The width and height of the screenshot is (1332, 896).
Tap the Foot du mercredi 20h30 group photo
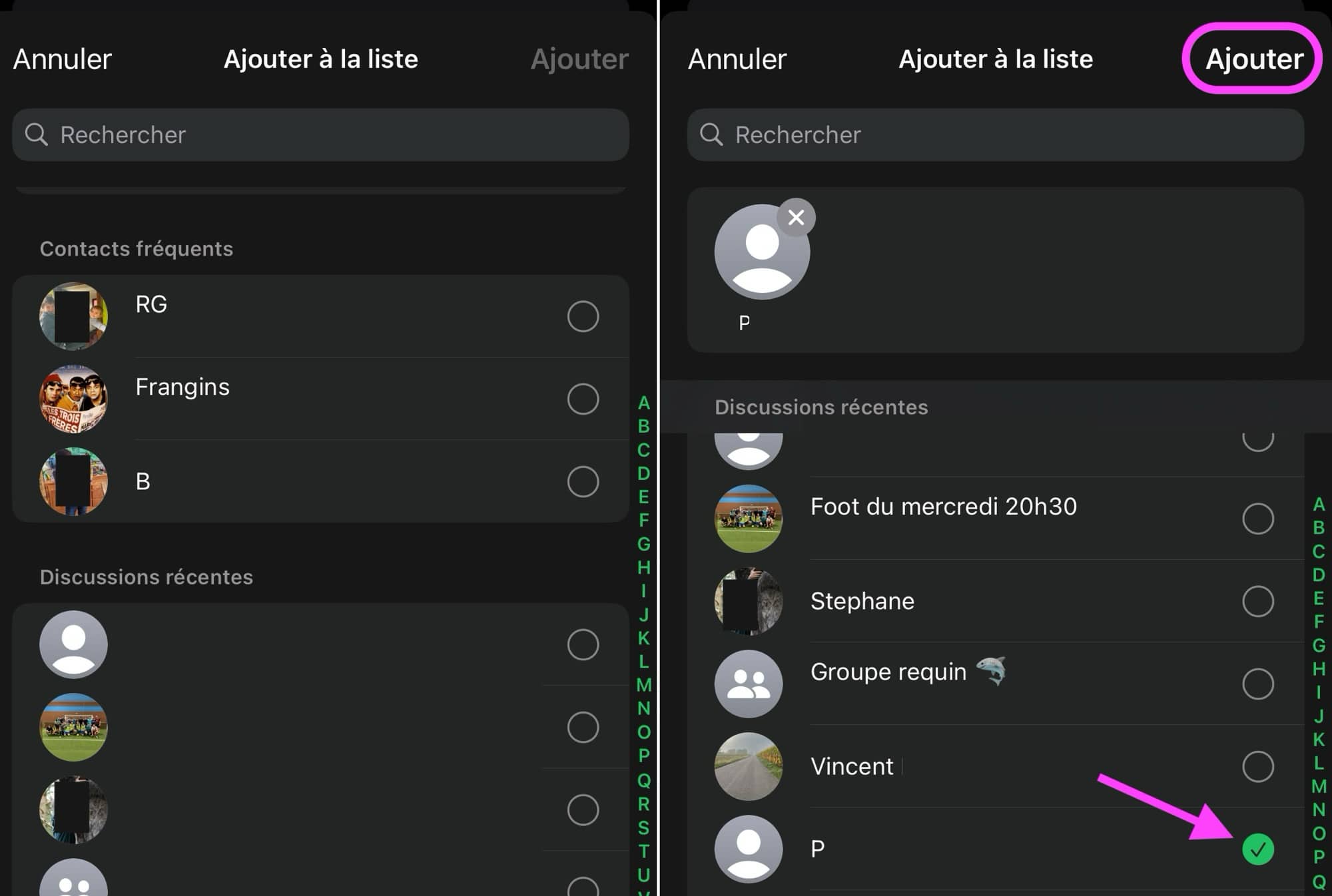click(749, 519)
